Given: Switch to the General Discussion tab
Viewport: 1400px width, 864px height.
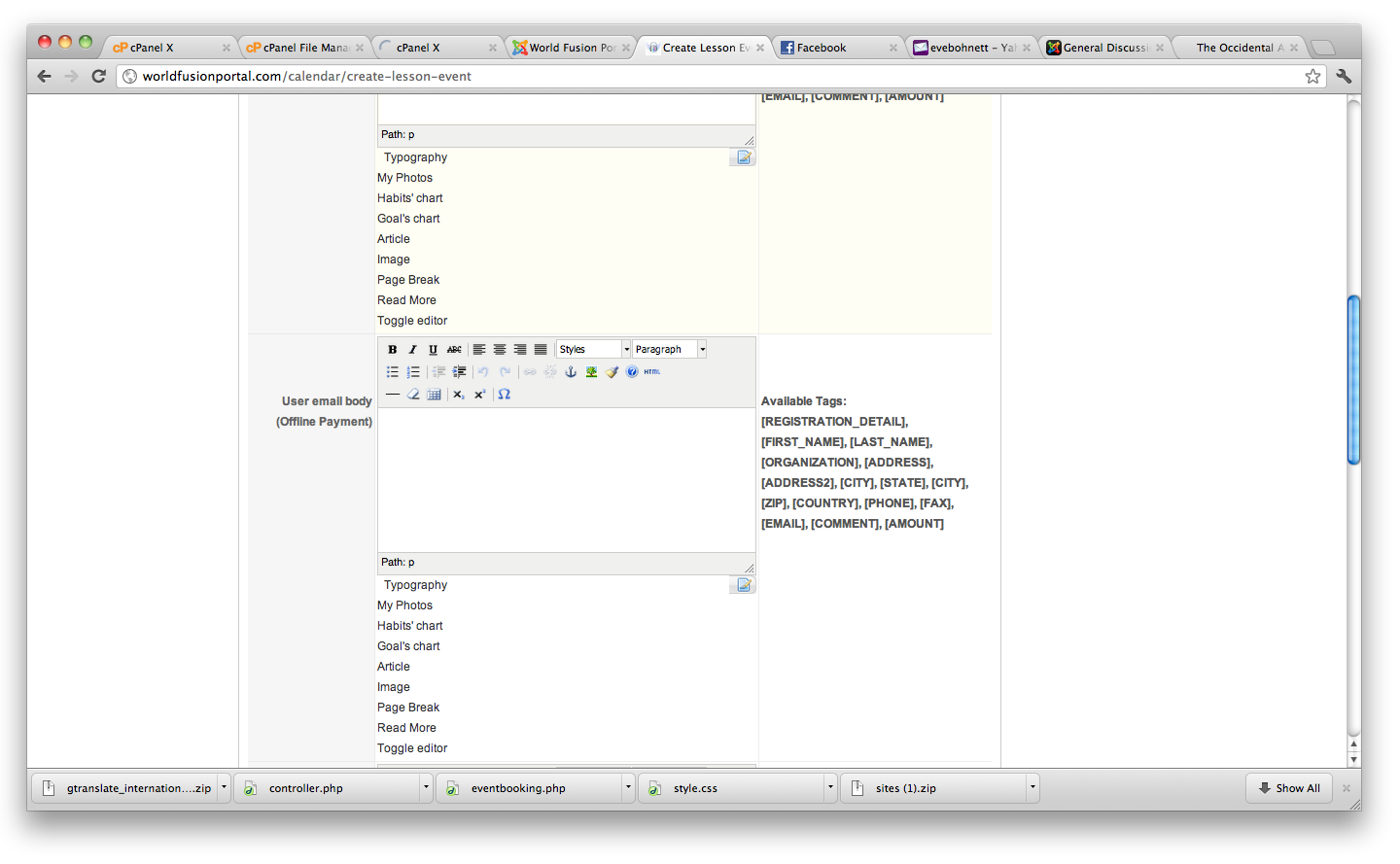Looking at the screenshot, I should click(x=1103, y=48).
